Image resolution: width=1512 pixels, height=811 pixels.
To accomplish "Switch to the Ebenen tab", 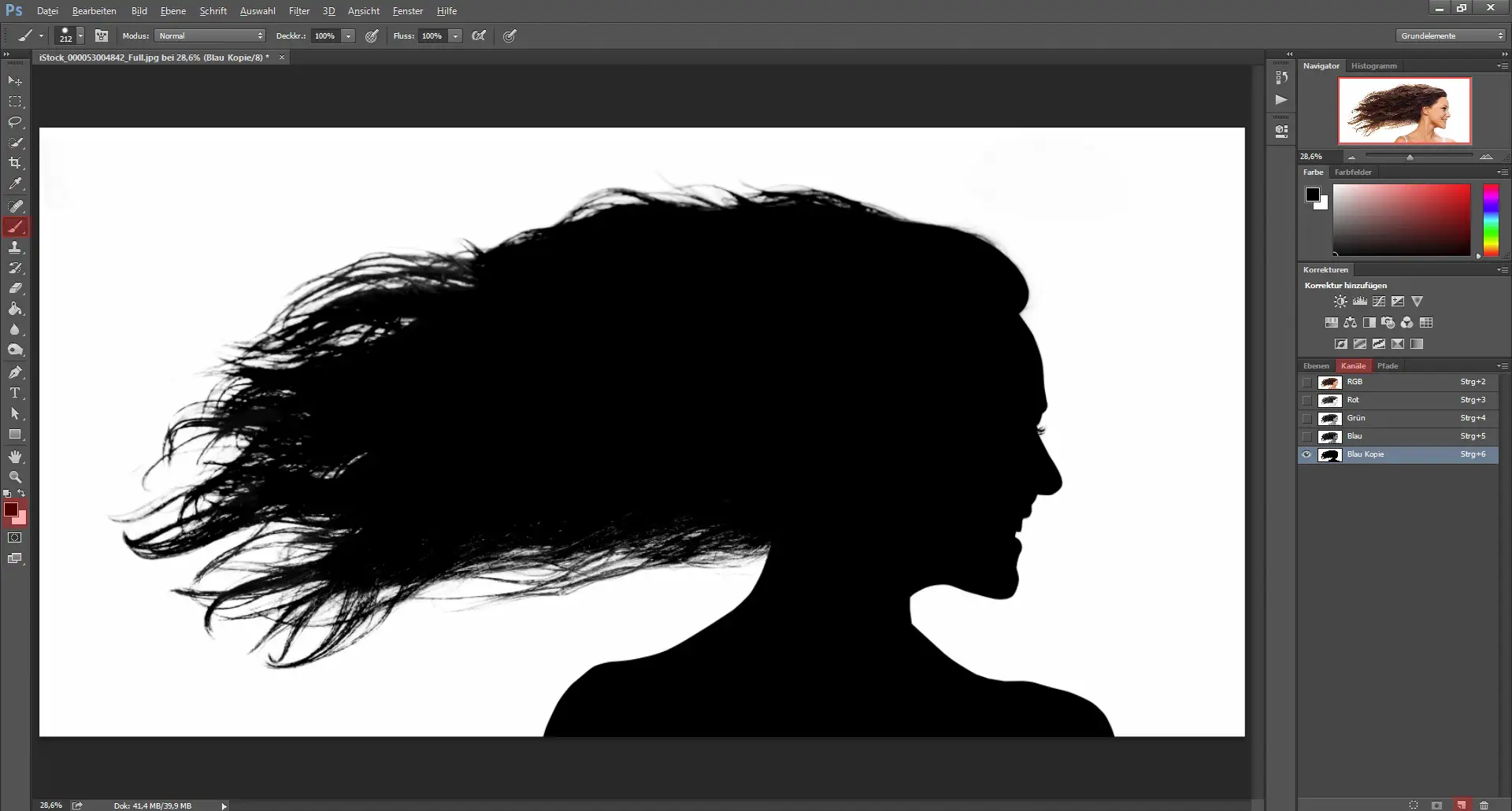I will coord(1316,365).
